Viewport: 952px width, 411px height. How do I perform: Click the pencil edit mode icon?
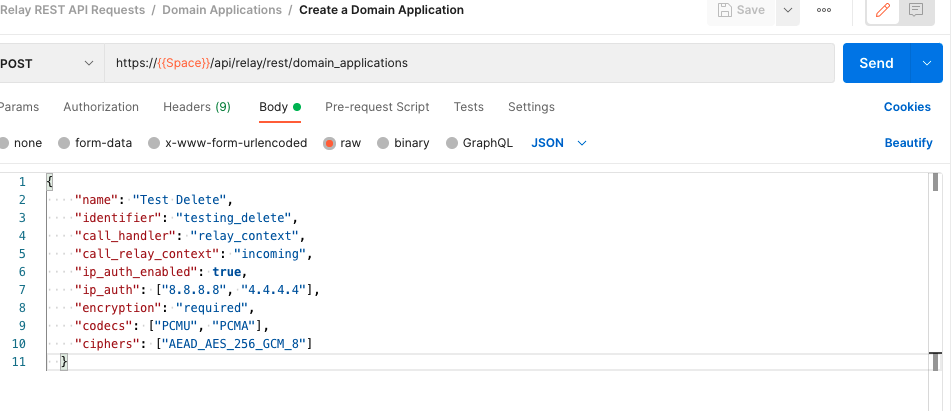[883, 11]
